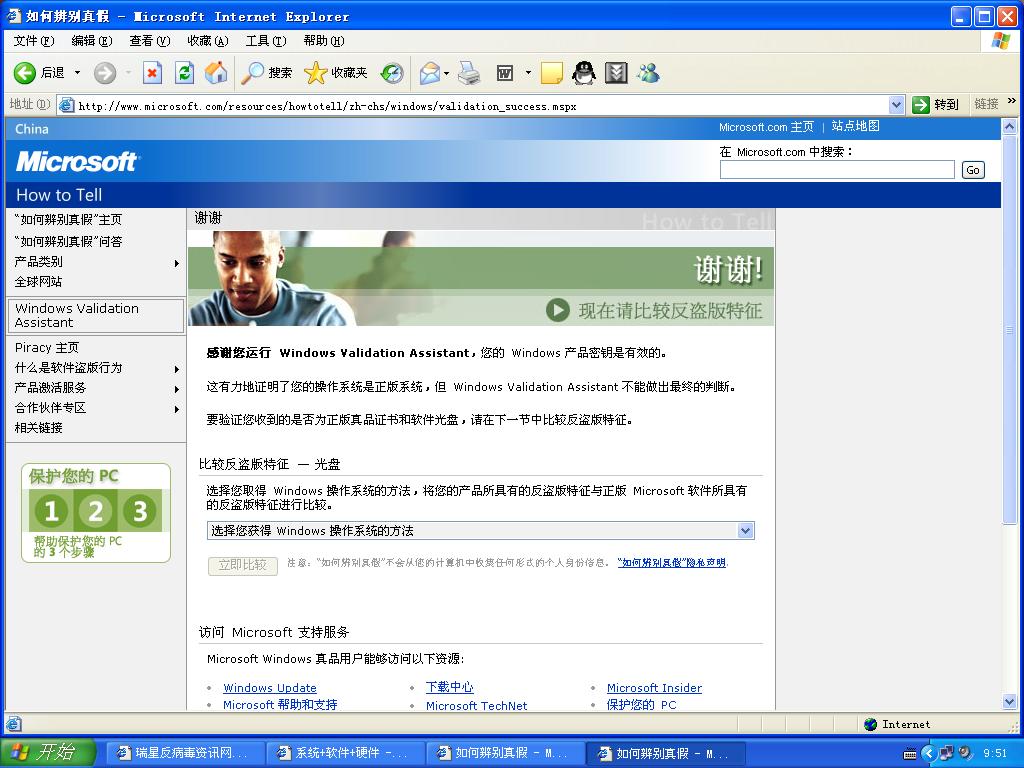Click the page scrollbar up arrow
The width and height of the screenshot is (1024, 768).
(1010, 127)
